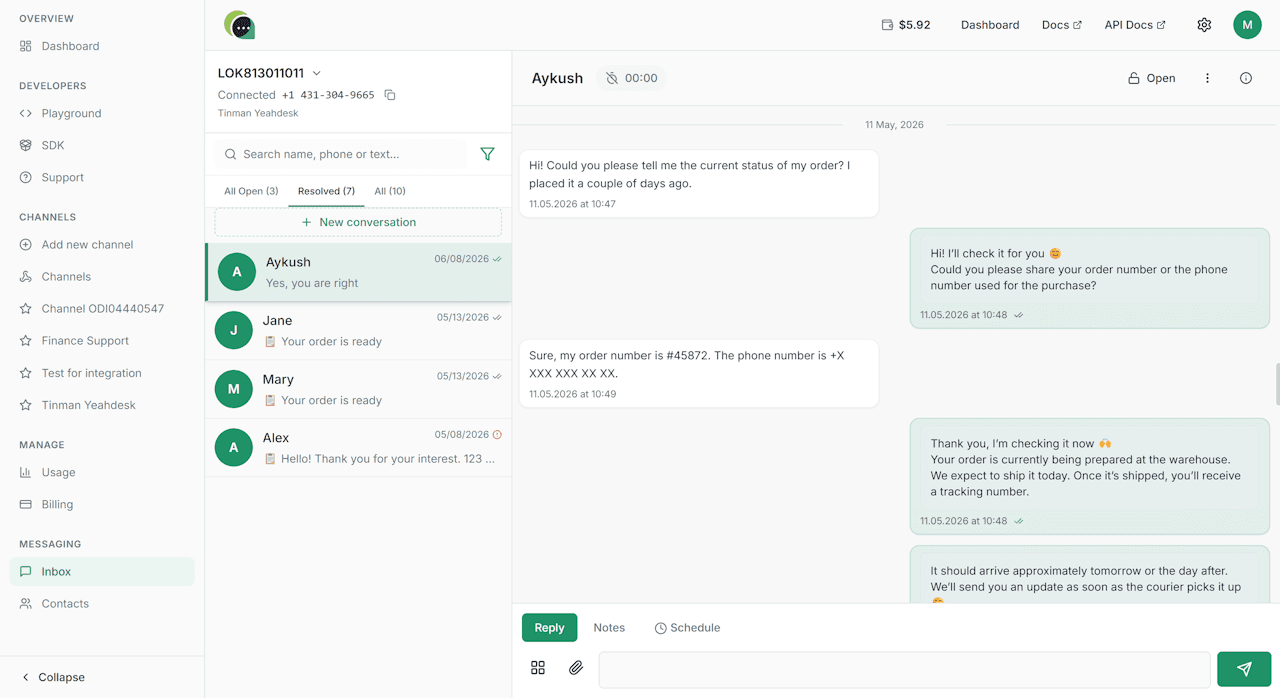Click the message reply input box
The height and width of the screenshot is (698, 1280).
coord(904,669)
